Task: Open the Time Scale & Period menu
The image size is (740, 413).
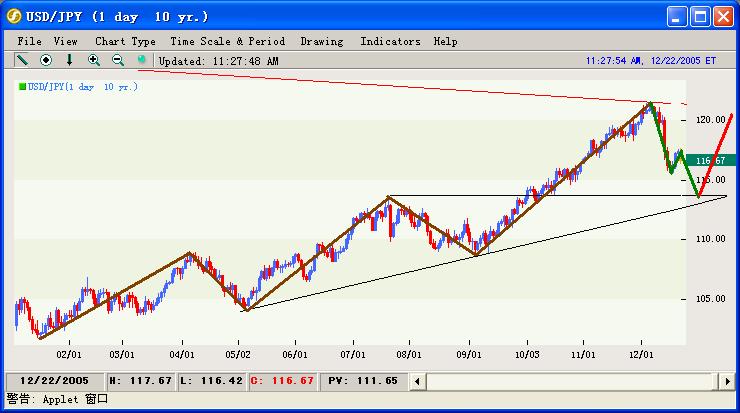Action: click(227, 42)
